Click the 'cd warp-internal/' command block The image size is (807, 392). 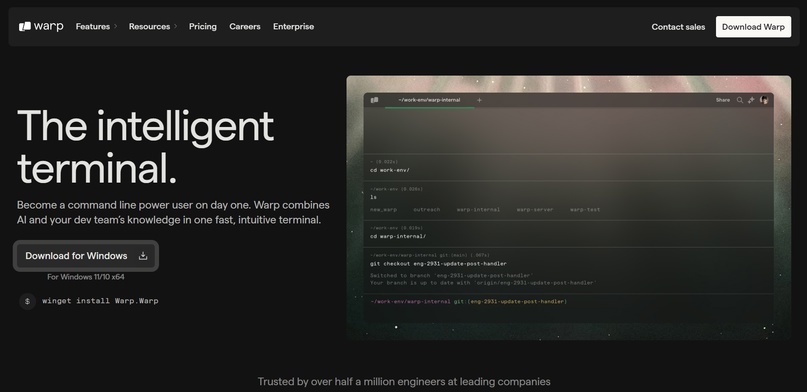click(568, 234)
